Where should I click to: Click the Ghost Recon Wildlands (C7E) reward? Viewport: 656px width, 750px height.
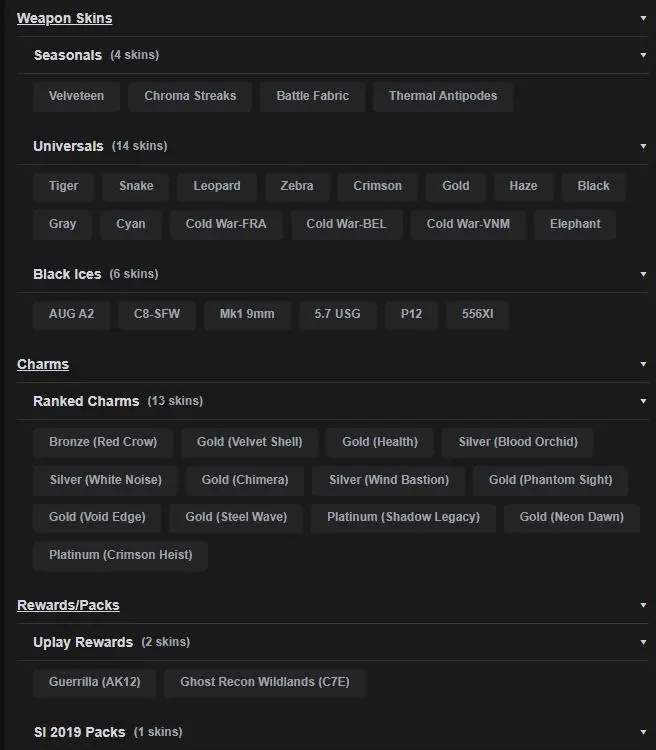(x=265, y=682)
